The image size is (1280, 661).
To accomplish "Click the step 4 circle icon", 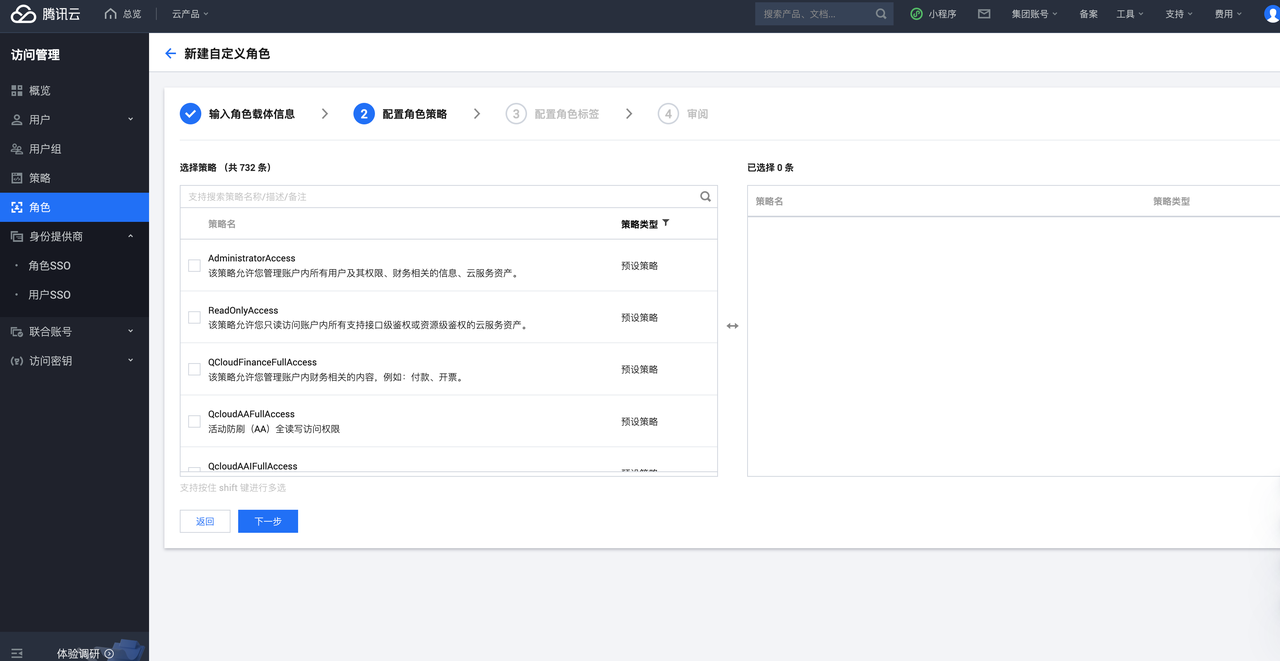I will coord(668,114).
